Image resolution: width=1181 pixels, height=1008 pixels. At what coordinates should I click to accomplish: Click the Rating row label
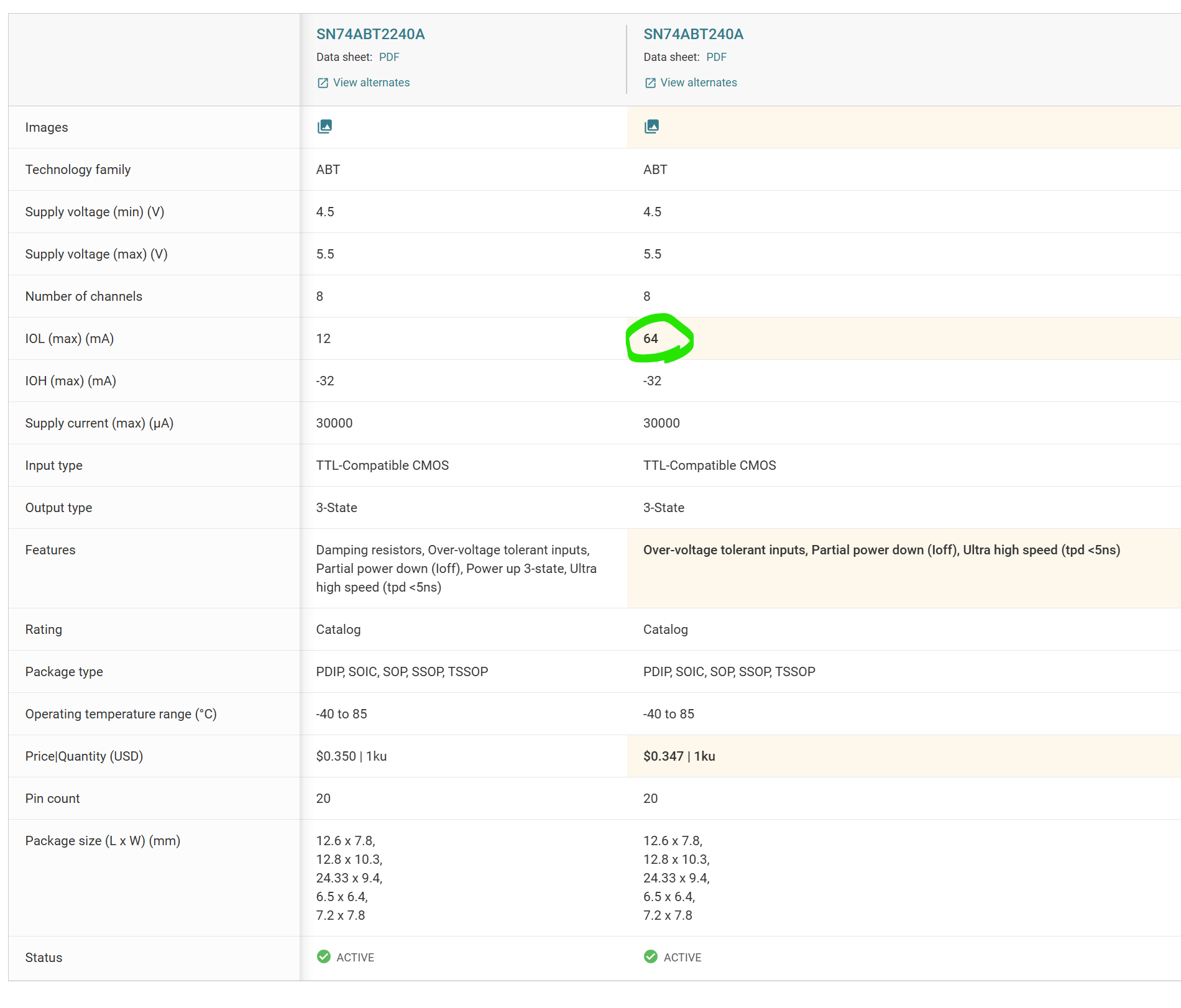[44, 630]
